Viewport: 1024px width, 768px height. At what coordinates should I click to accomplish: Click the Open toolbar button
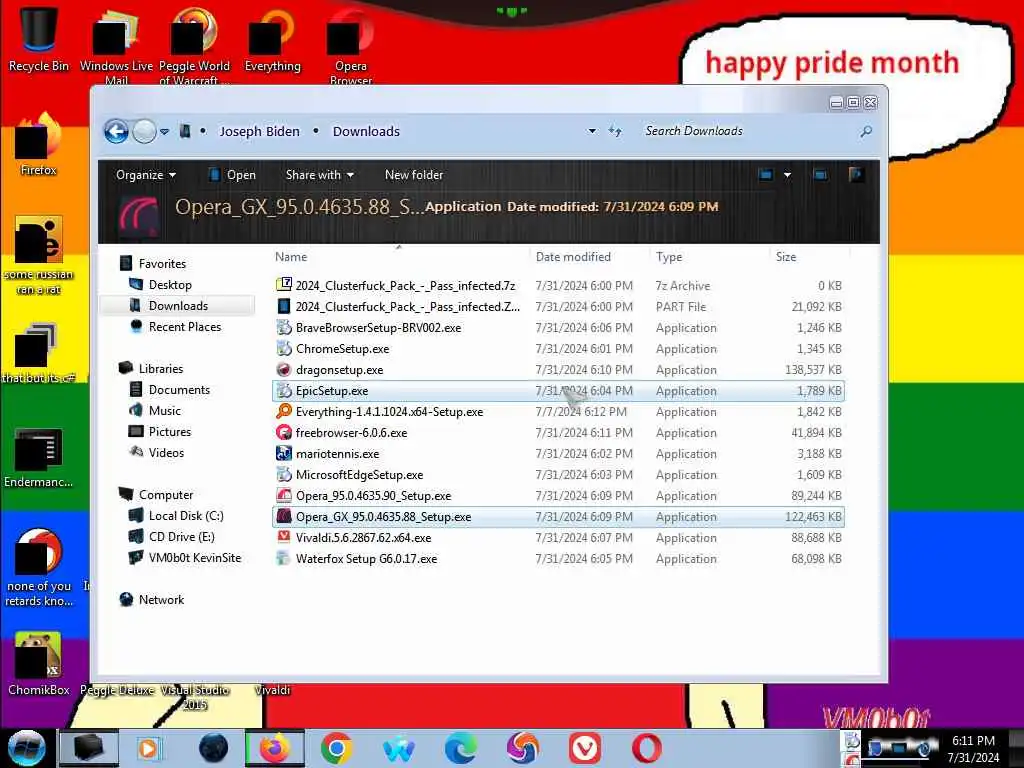[x=232, y=175]
